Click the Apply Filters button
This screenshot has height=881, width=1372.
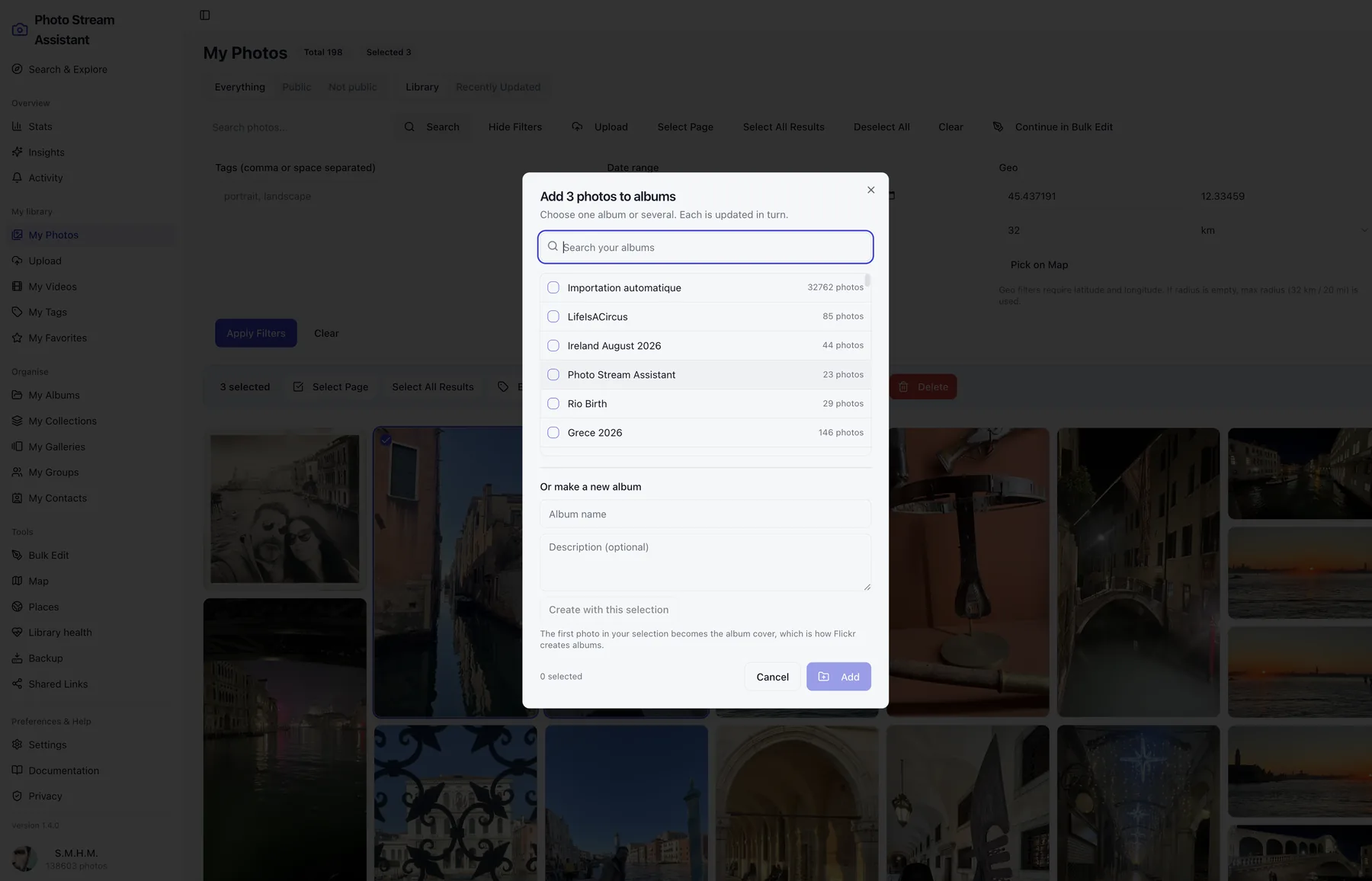coord(256,333)
